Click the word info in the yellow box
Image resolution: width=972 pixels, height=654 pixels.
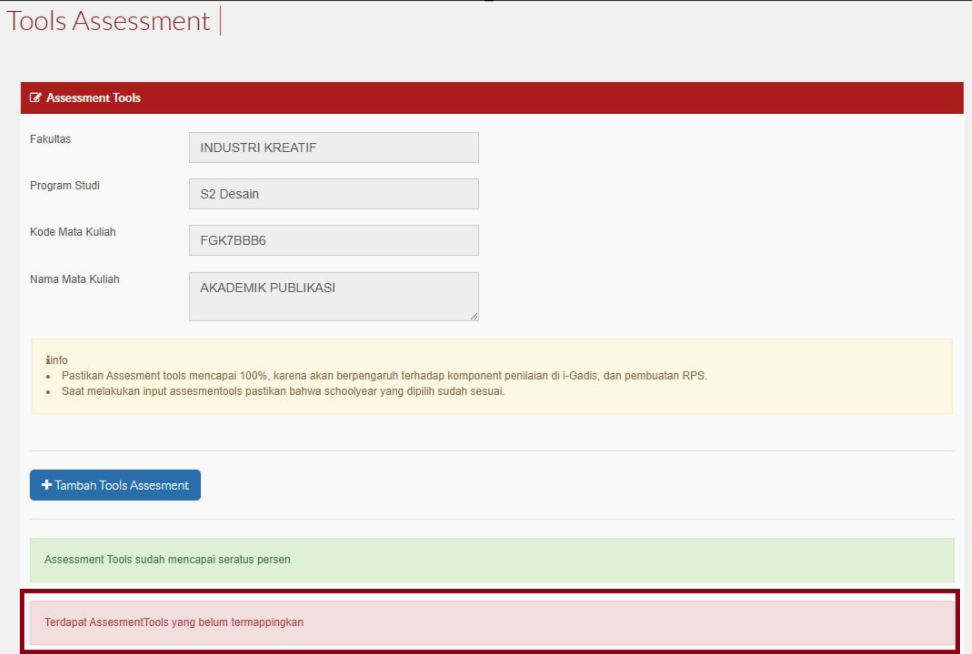coord(59,360)
